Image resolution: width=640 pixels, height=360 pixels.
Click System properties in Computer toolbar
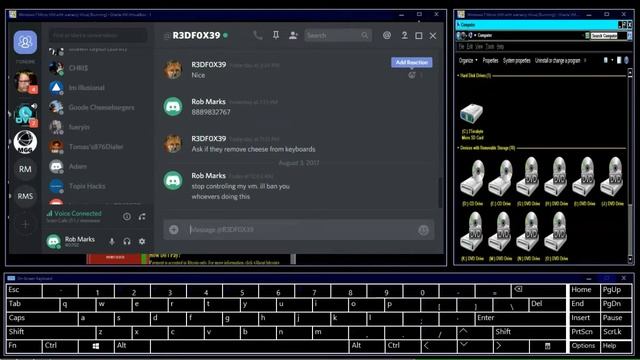pos(516,60)
